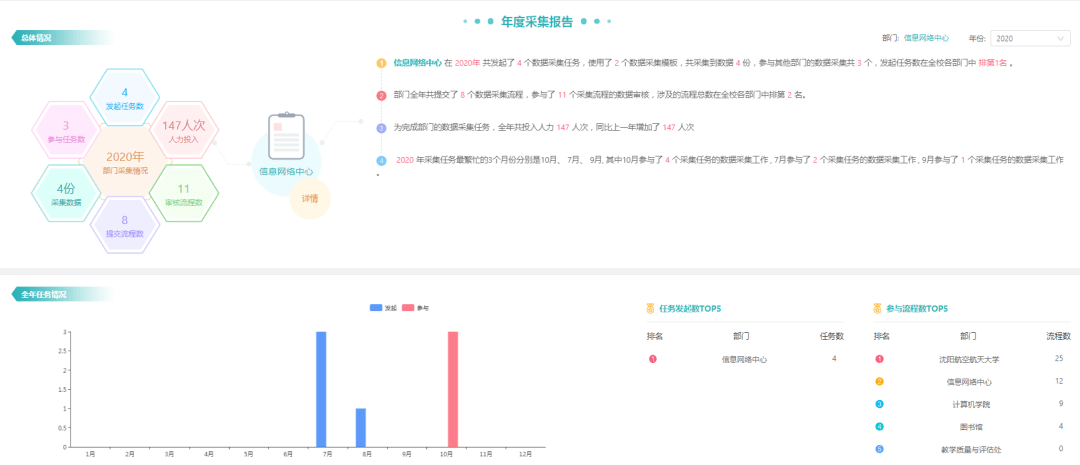Image resolution: width=1080 pixels, height=465 pixels.
Task: Click the 12月 axis label
Action: coord(525,454)
